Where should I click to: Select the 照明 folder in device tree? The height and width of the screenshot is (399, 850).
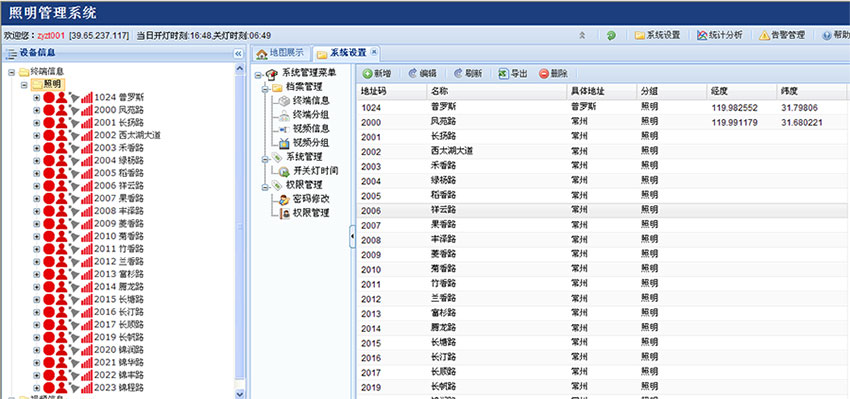[x=48, y=85]
